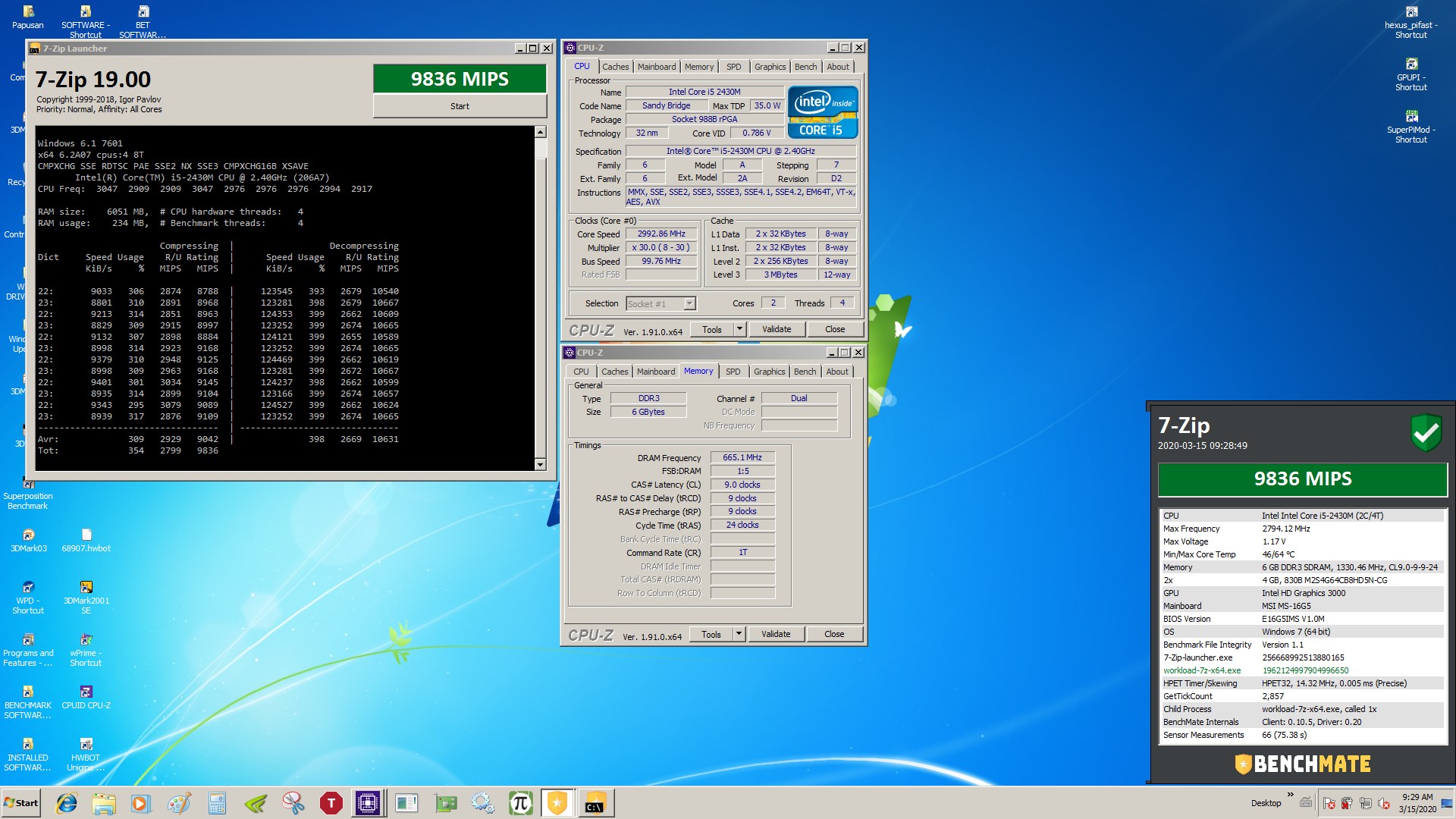Switch to BenchMate shield icon in taskbar

pyautogui.click(x=557, y=803)
